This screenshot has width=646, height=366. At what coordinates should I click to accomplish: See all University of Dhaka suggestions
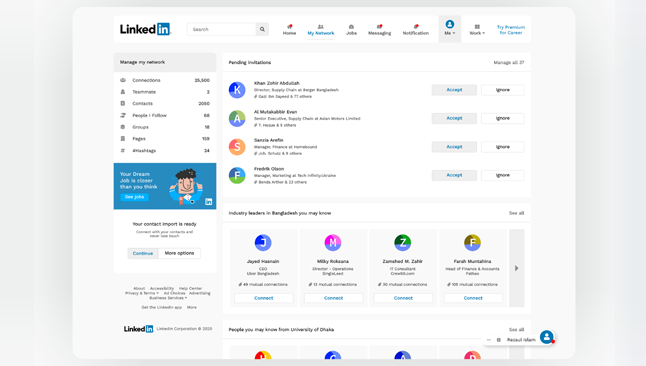point(516,330)
